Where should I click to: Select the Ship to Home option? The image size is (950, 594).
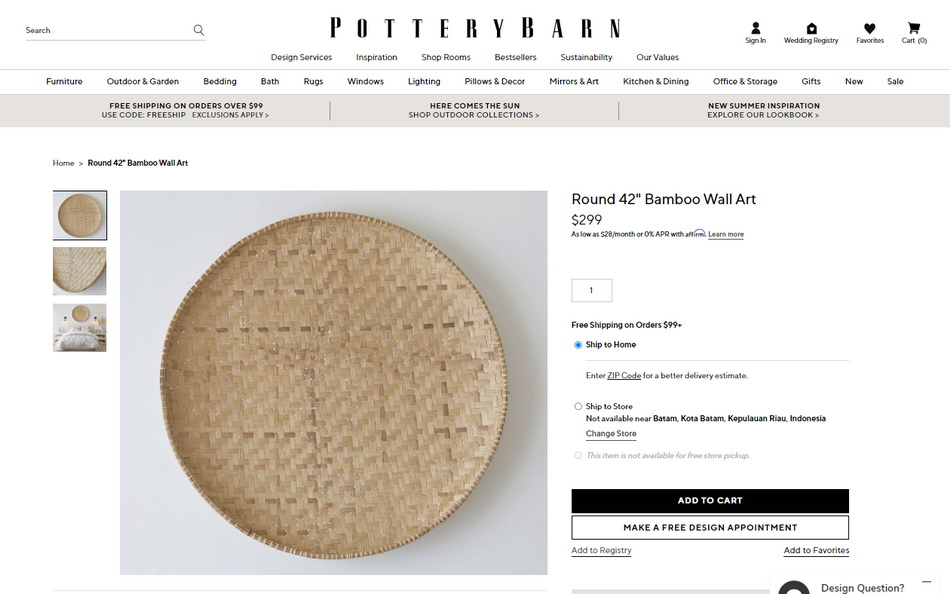578,345
